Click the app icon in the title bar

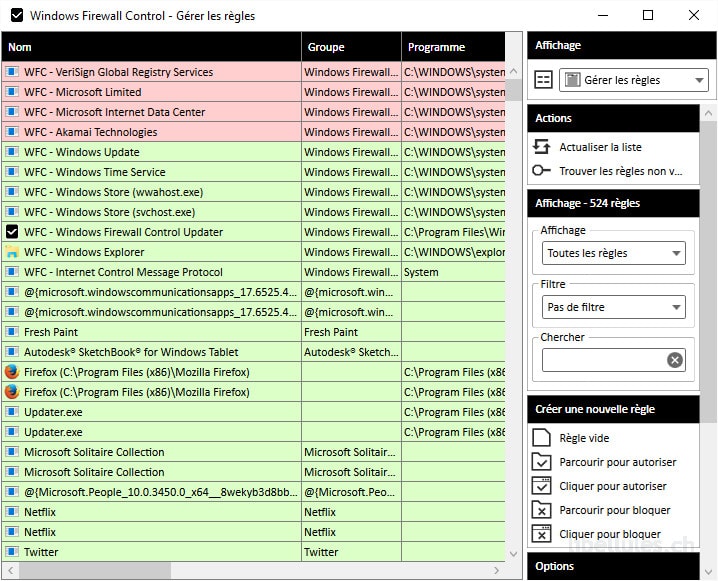pyautogui.click(x=17, y=16)
